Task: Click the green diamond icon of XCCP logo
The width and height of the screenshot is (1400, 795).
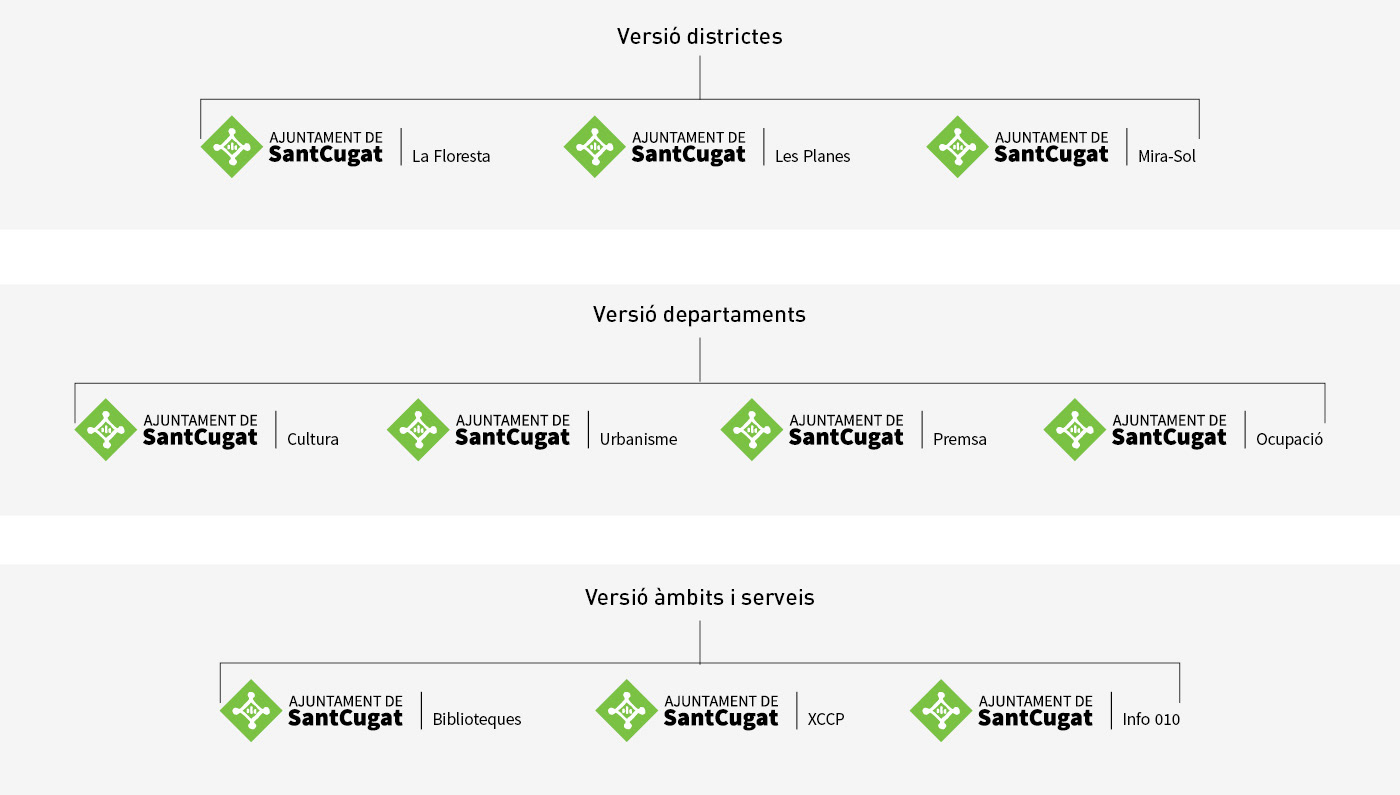Action: click(627, 711)
